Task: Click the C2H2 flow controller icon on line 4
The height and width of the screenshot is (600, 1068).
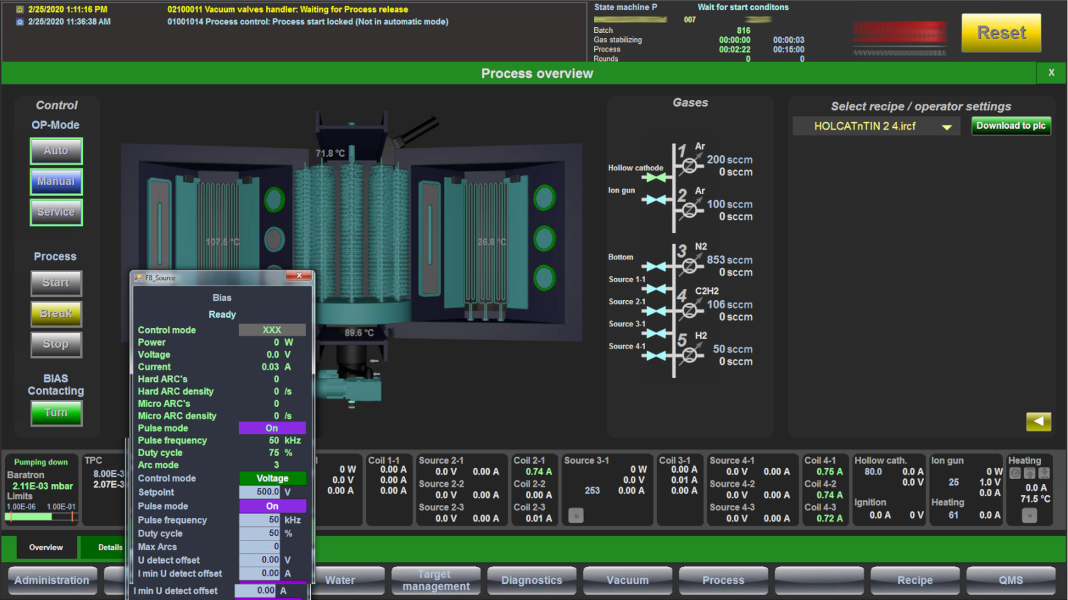Action: pos(690,309)
